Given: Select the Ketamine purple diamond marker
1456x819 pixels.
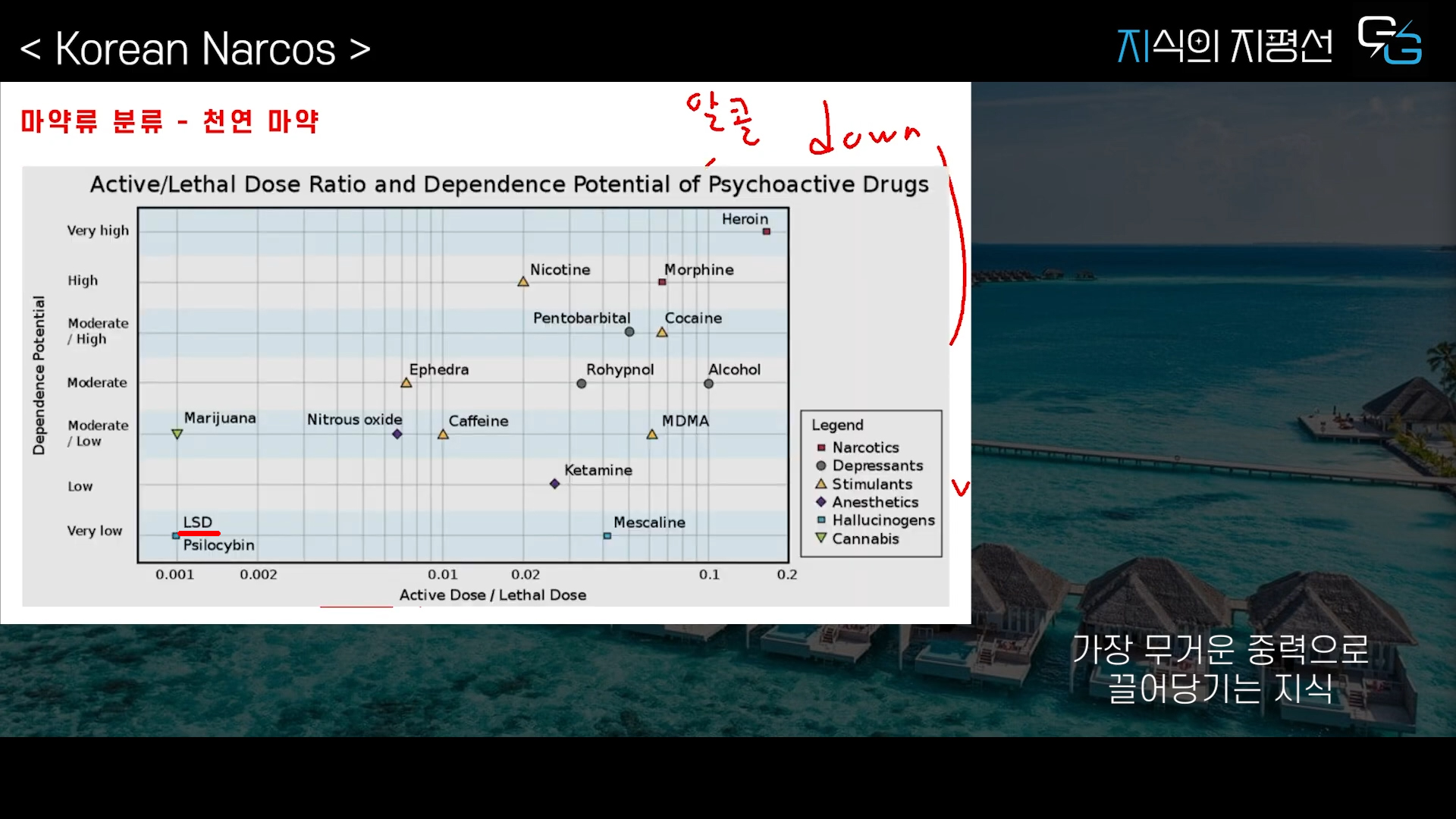Looking at the screenshot, I should (x=554, y=484).
